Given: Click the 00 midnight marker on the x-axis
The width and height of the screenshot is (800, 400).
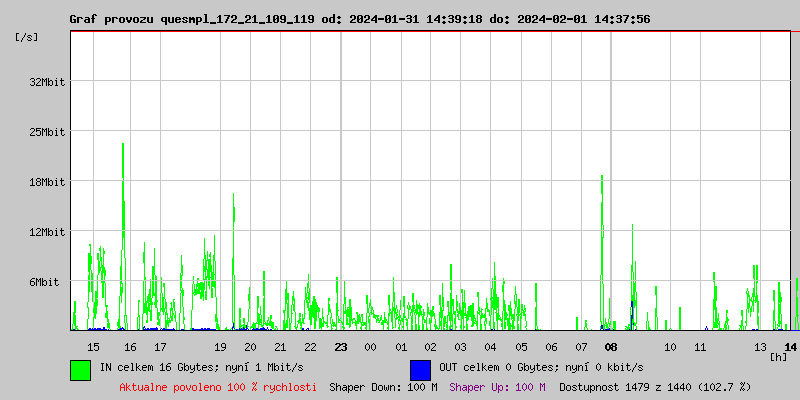Looking at the screenshot, I should (x=370, y=347).
